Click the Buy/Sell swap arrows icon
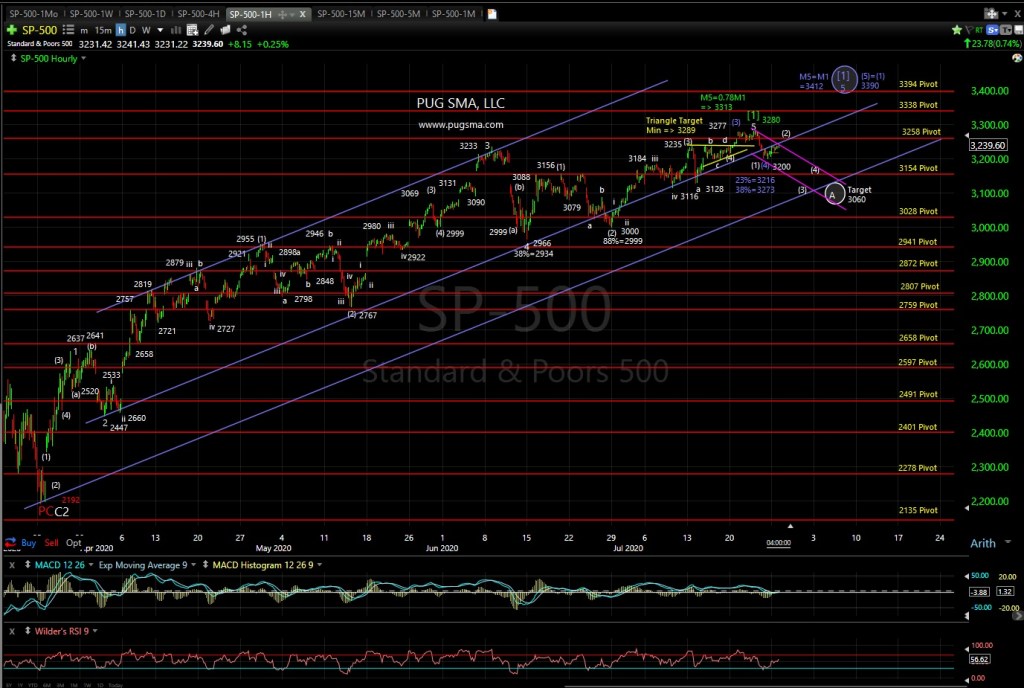Image resolution: width=1024 pixels, height=688 pixels. [10, 542]
